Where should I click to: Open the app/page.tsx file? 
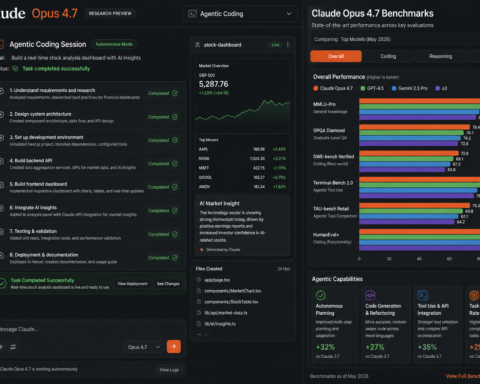click(x=217, y=280)
